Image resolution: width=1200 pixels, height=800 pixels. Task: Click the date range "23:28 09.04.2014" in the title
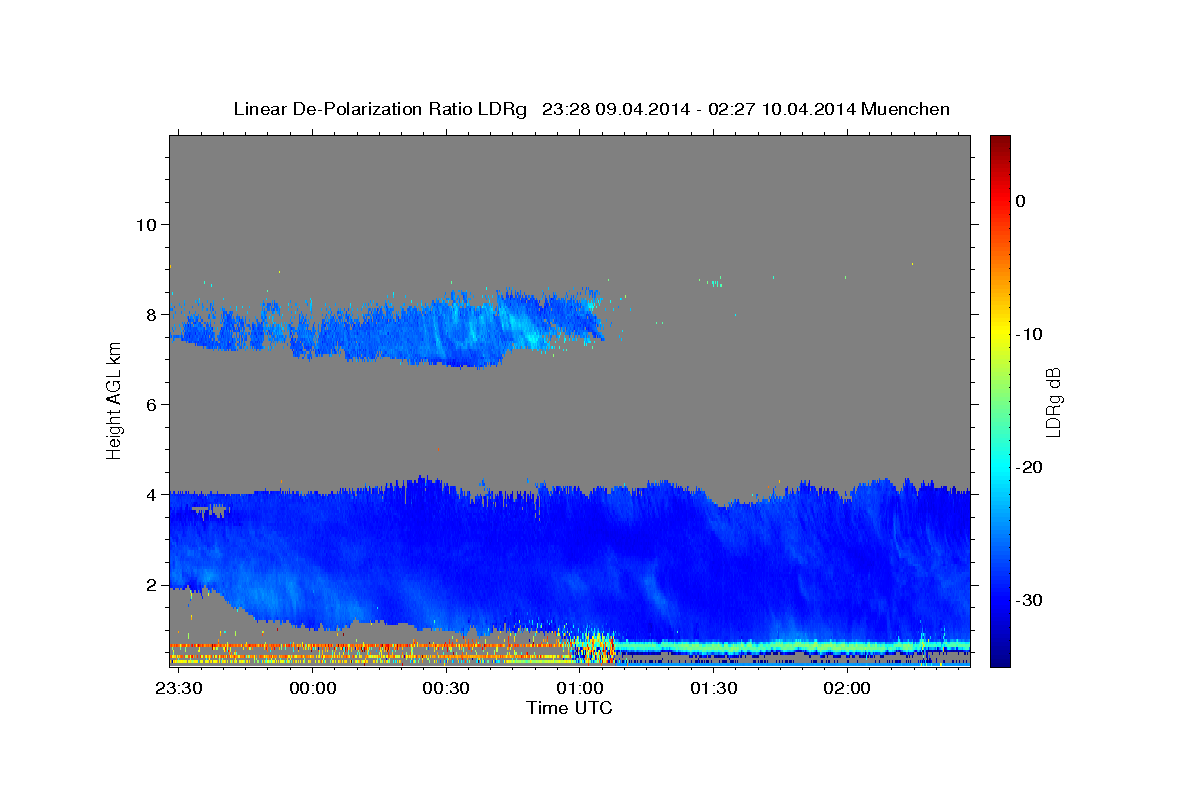pos(616,109)
